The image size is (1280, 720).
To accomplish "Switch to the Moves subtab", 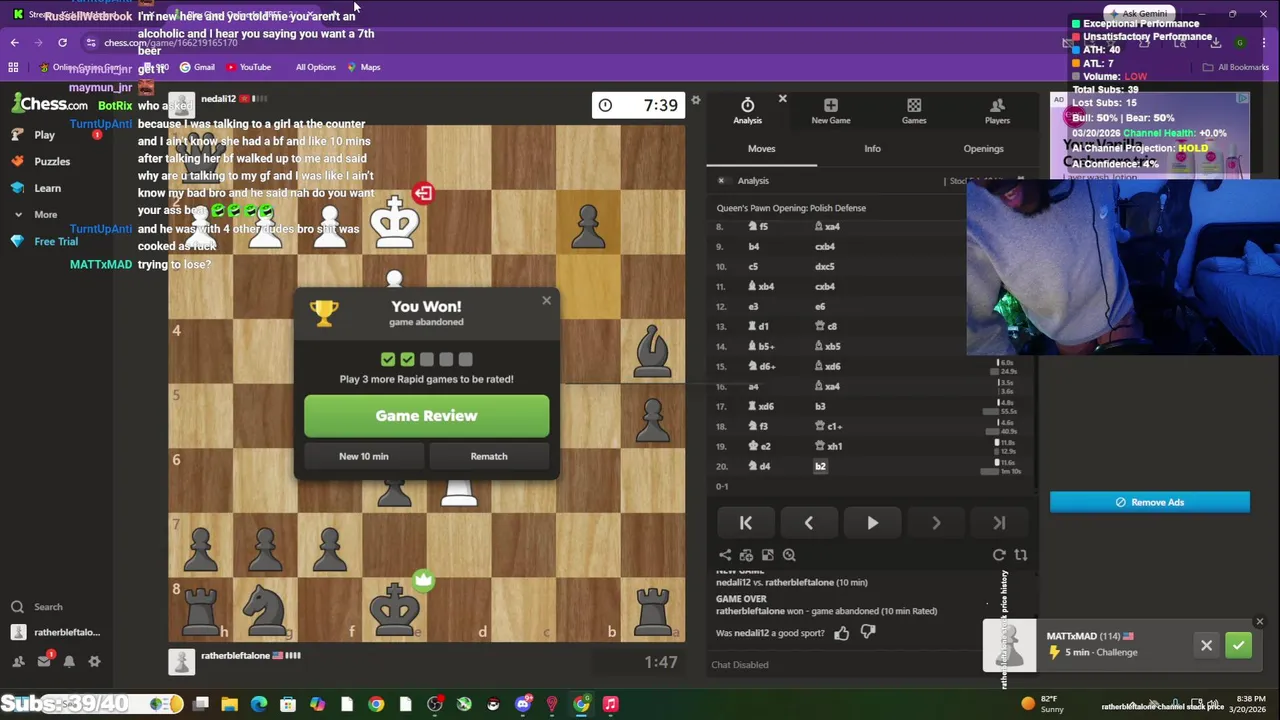I will 761,149.
